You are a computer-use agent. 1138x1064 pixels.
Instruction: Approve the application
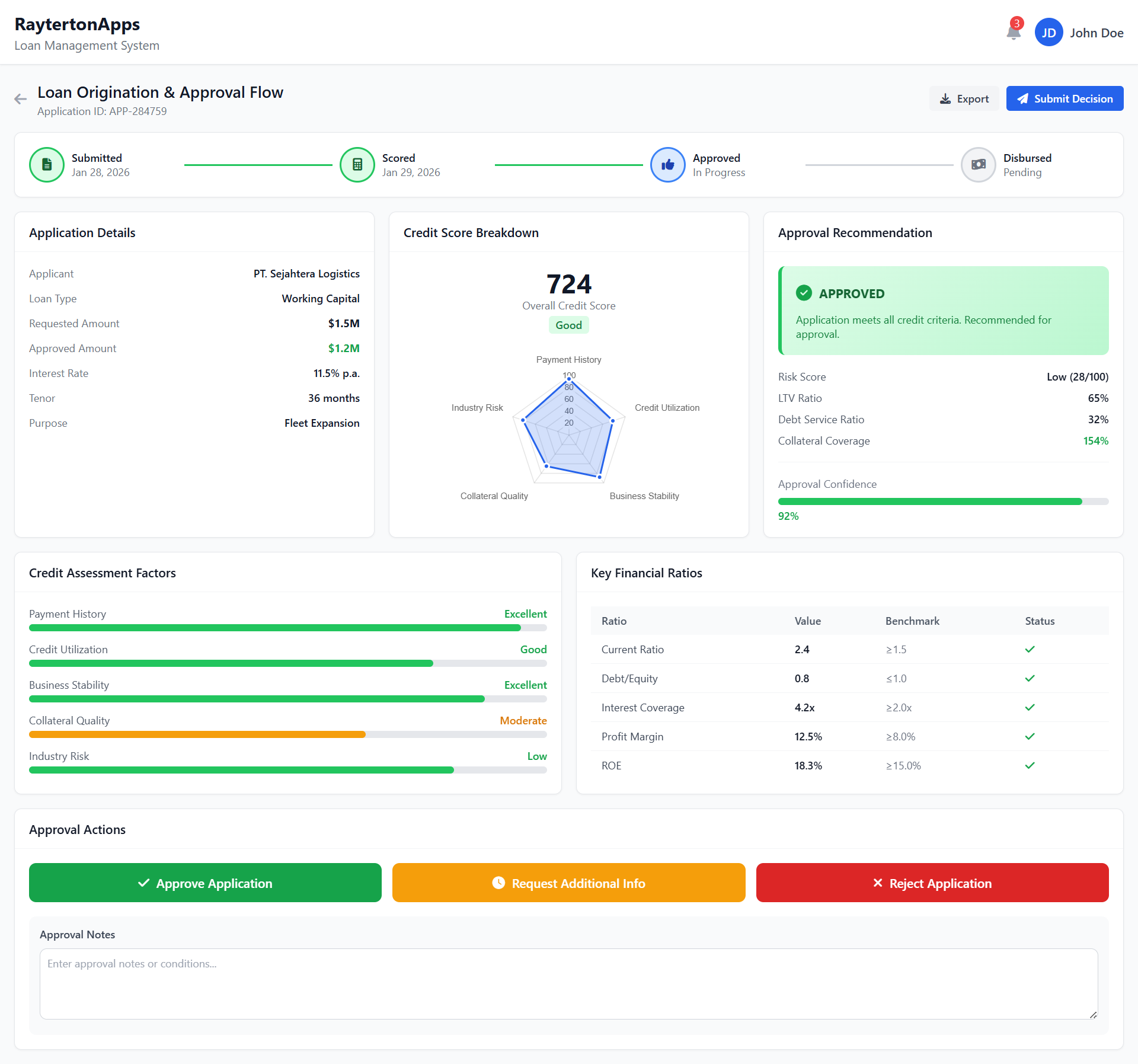tap(205, 883)
